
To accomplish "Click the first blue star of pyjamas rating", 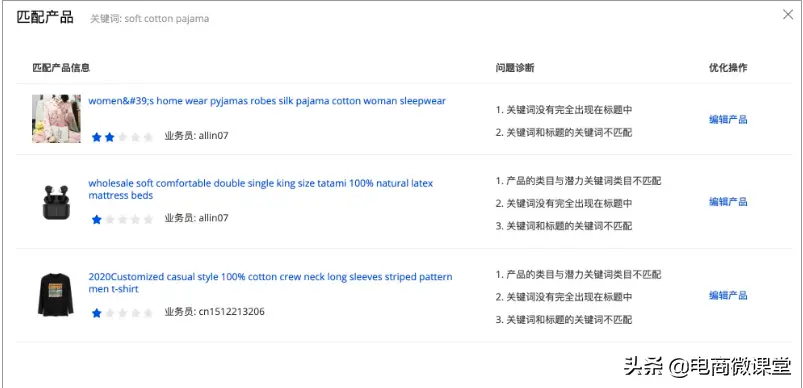I will point(96,137).
